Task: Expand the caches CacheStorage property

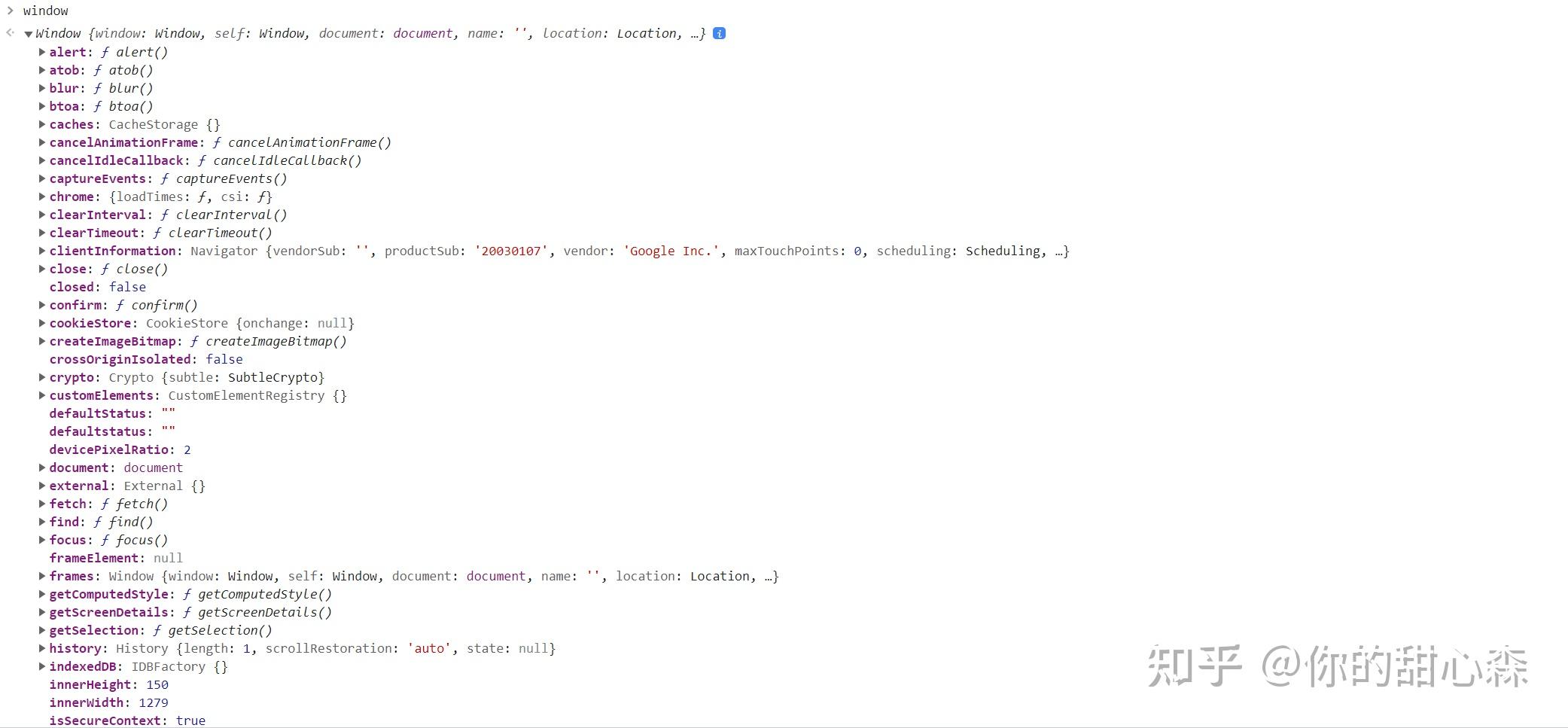Action: tap(42, 124)
